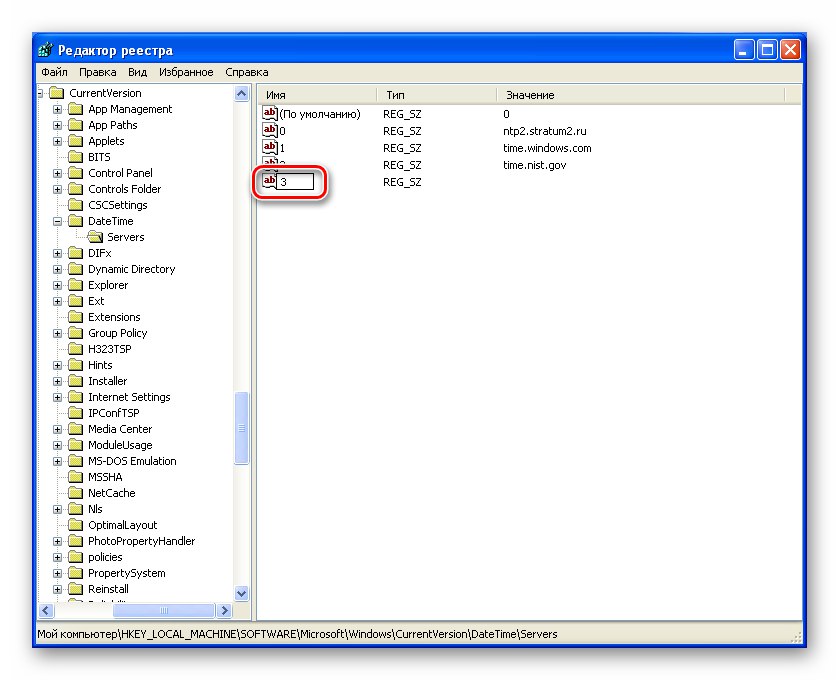The image size is (839, 680).
Task: Click the CSCSettings folder icon
Action: point(75,205)
